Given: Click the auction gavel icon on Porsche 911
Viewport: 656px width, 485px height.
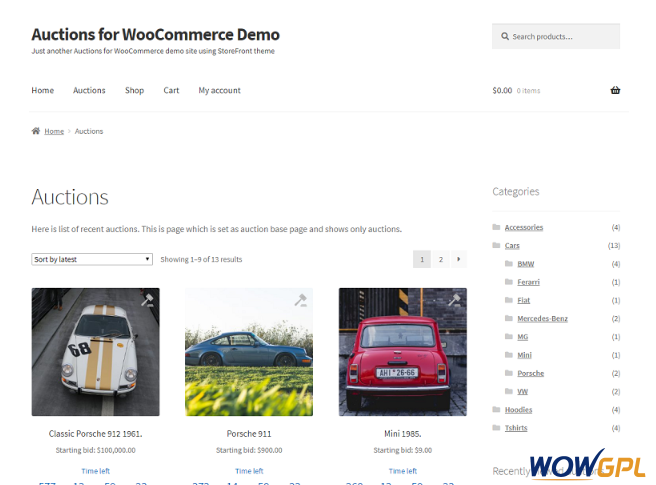Looking at the screenshot, I should [x=301, y=300].
